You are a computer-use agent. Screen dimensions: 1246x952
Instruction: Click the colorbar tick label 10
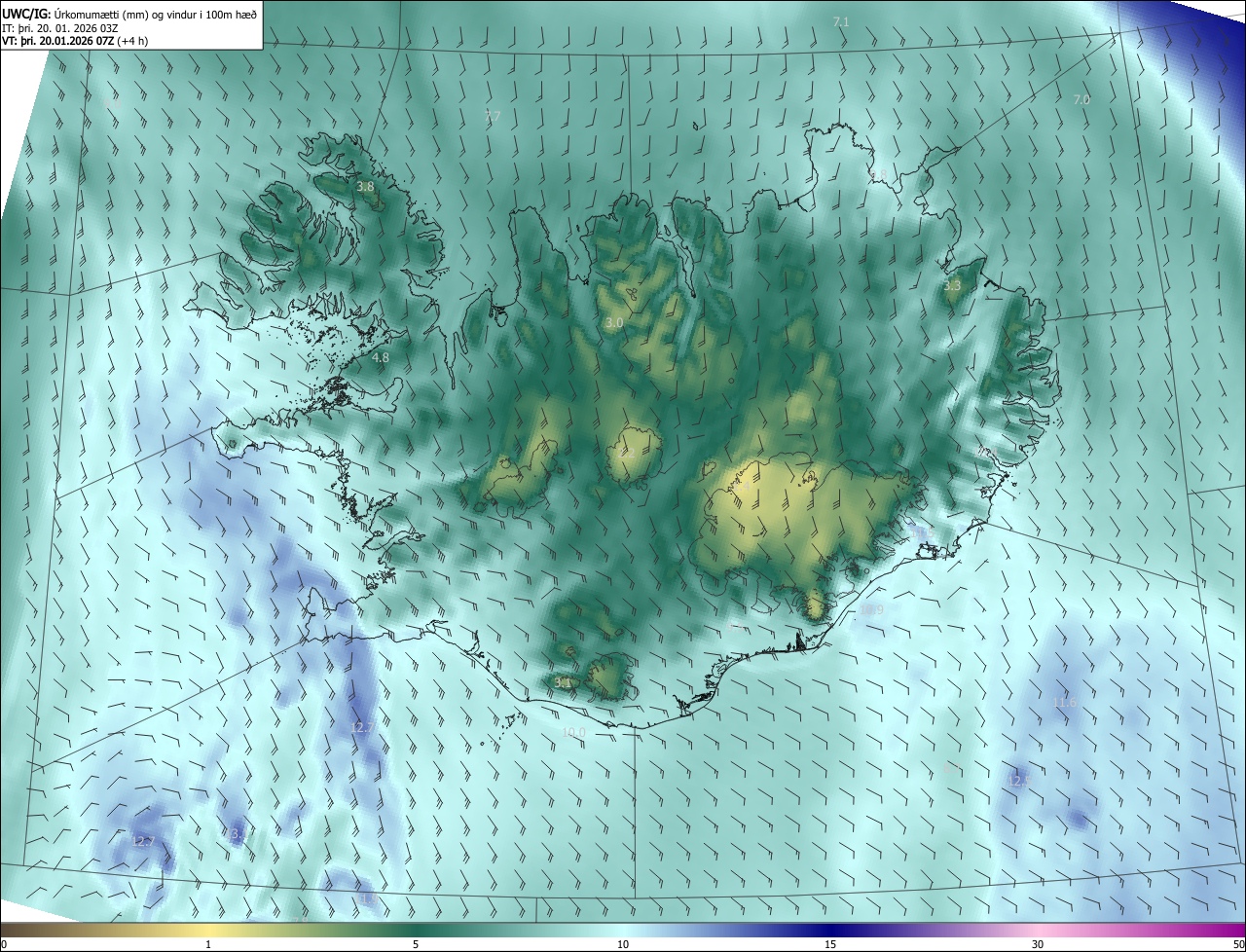(623, 944)
